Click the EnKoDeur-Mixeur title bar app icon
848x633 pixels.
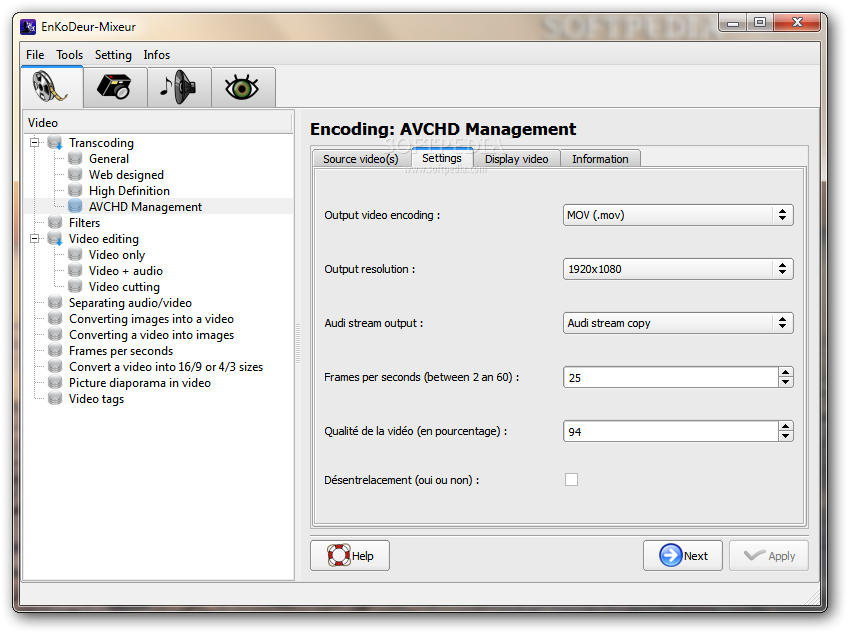(28, 27)
